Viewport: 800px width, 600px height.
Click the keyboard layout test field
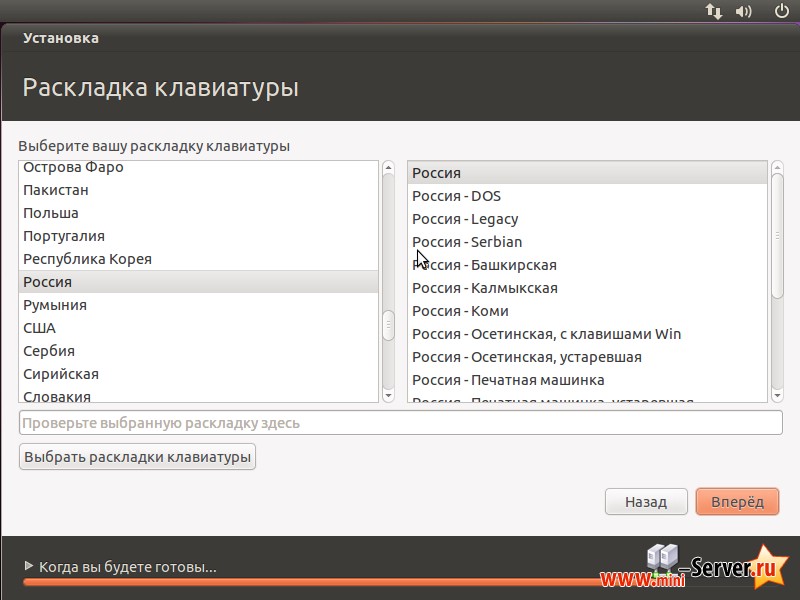click(400, 423)
